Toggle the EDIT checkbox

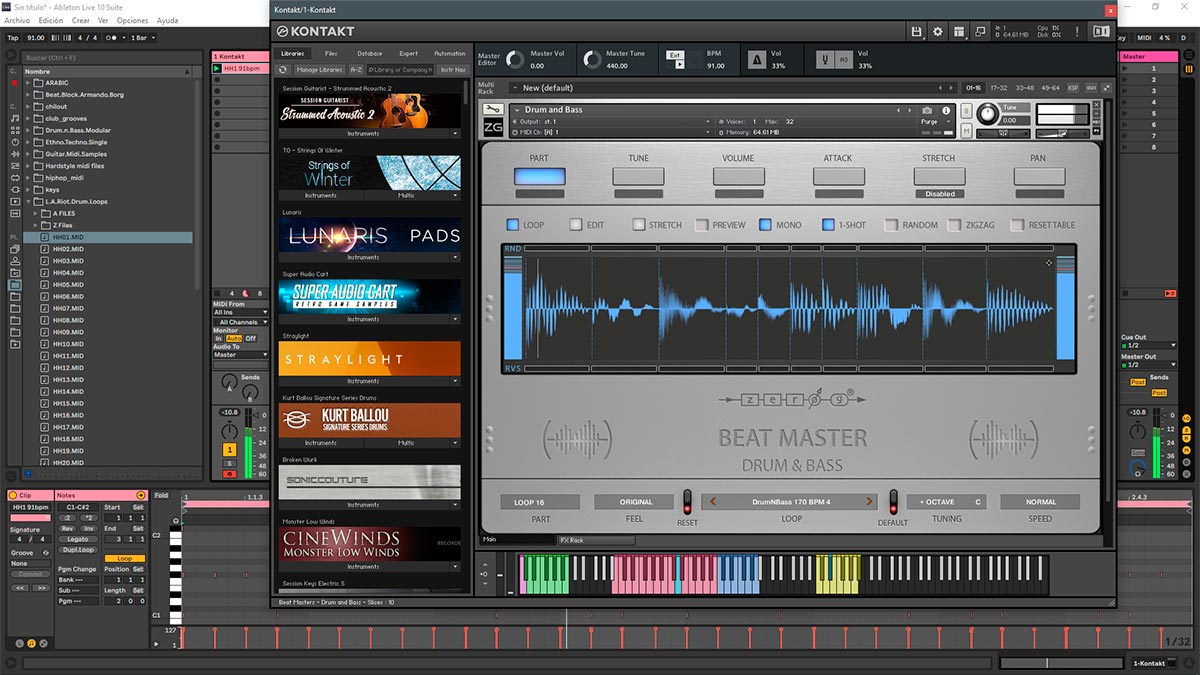point(576,225)
